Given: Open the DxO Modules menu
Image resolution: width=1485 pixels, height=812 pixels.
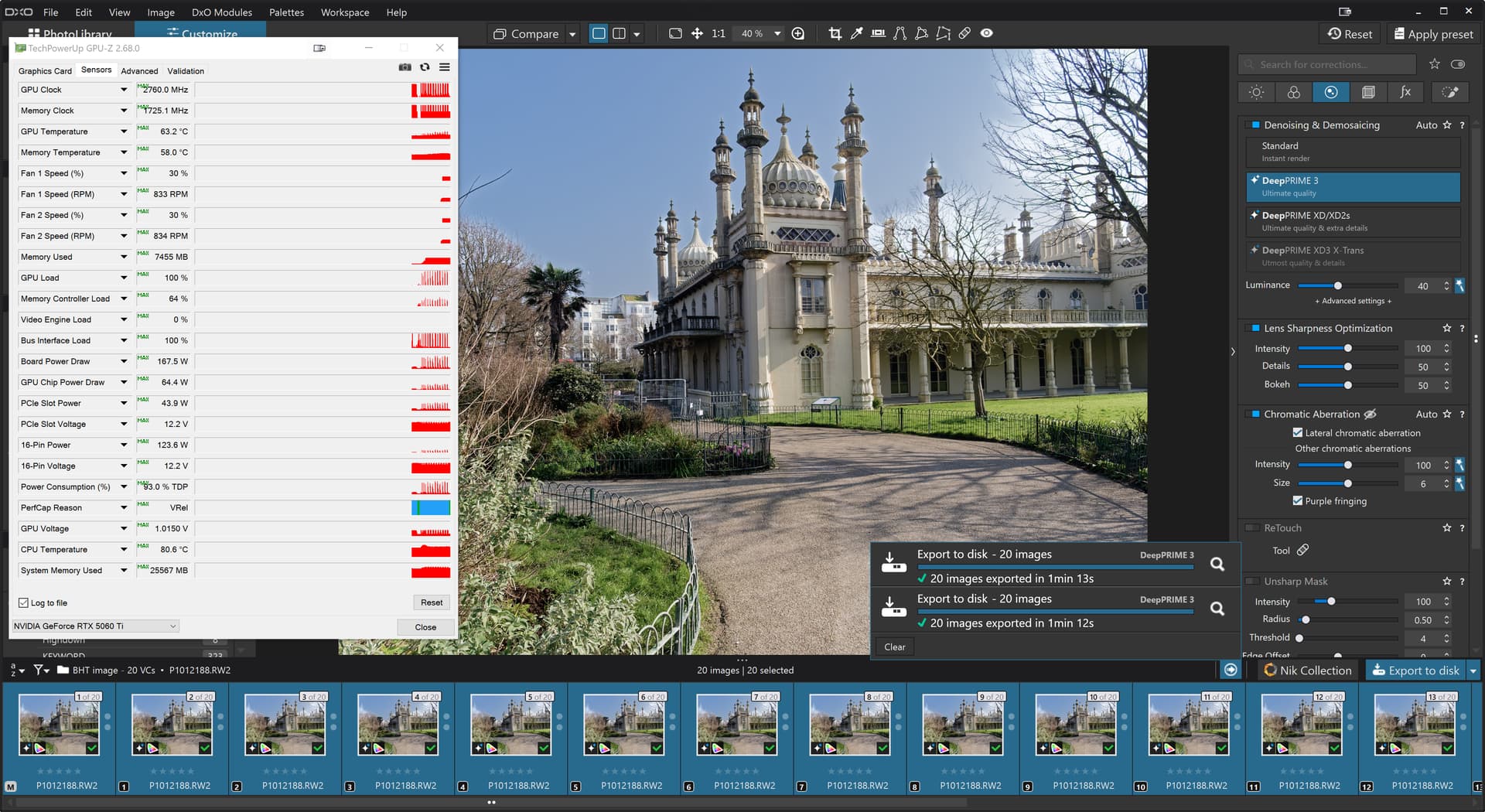Looking at the screenshot, I should point(221,12).
